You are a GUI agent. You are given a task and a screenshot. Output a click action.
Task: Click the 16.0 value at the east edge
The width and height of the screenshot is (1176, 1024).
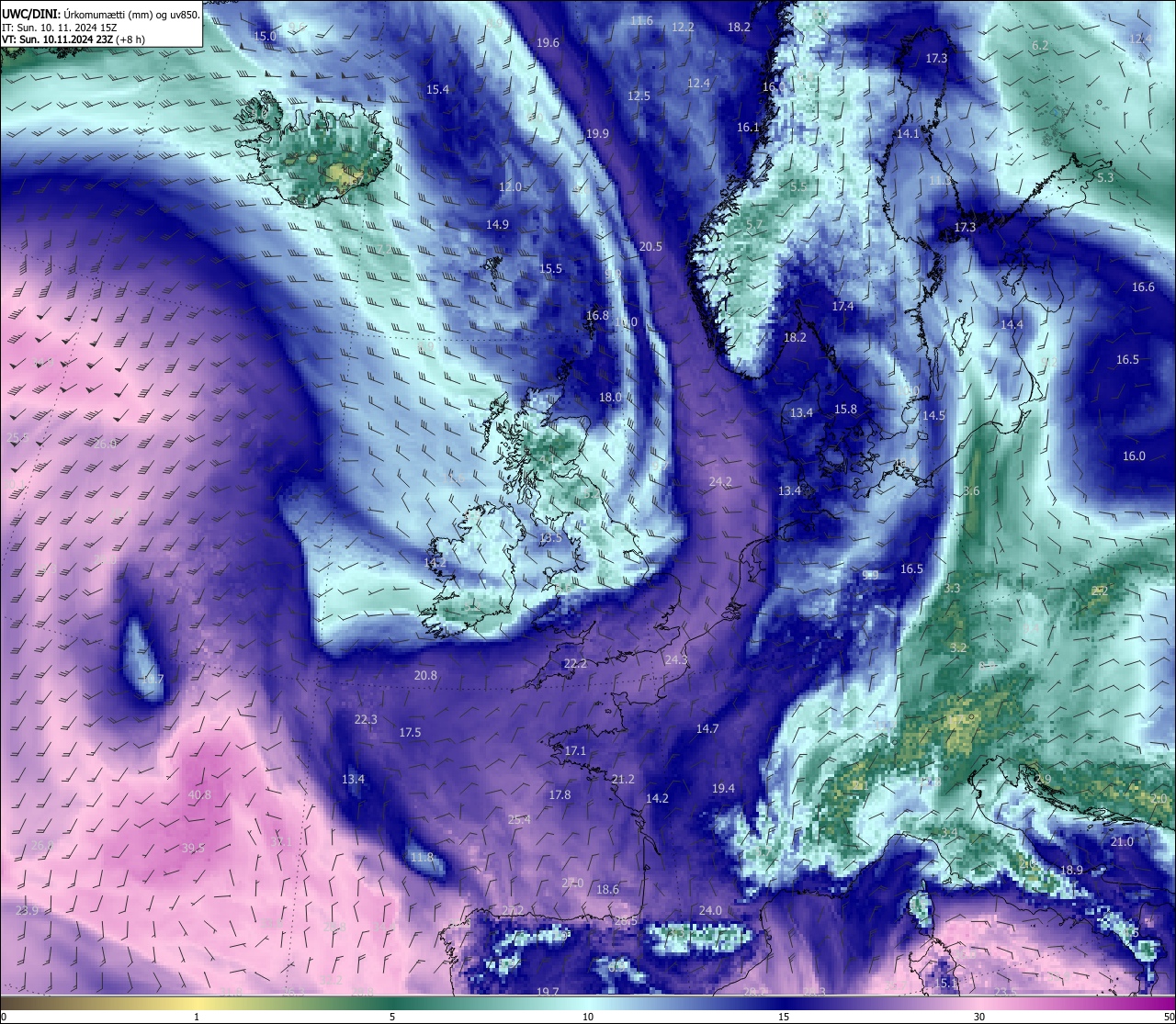(1134, 456)
